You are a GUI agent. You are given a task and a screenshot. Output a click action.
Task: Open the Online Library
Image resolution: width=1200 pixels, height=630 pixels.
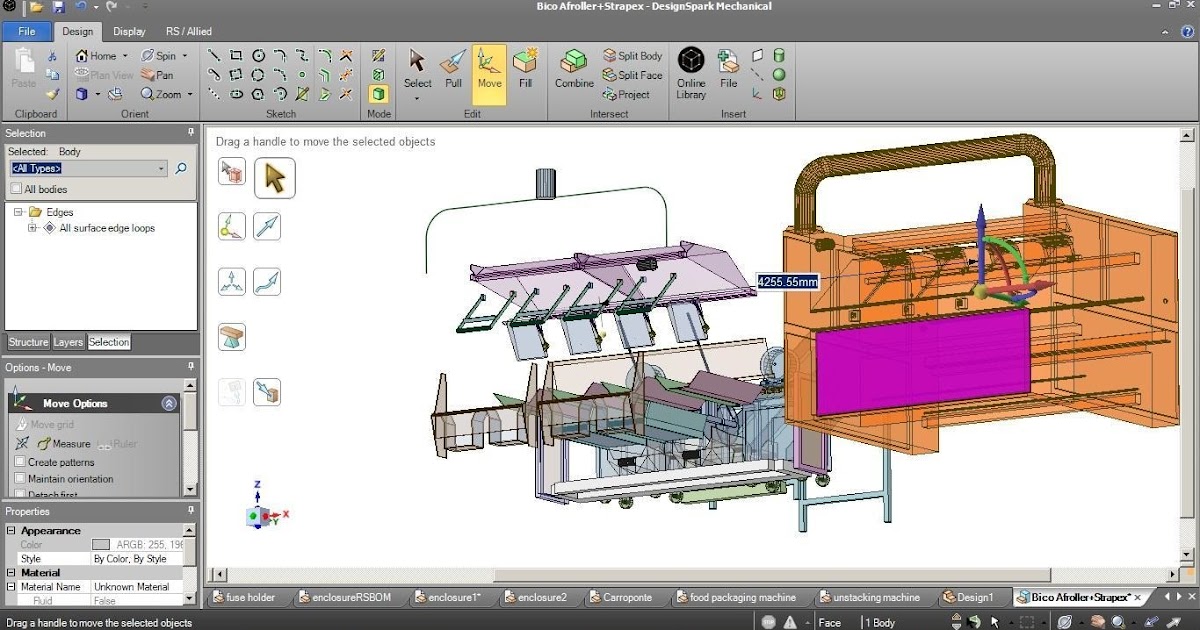[691, 72]
